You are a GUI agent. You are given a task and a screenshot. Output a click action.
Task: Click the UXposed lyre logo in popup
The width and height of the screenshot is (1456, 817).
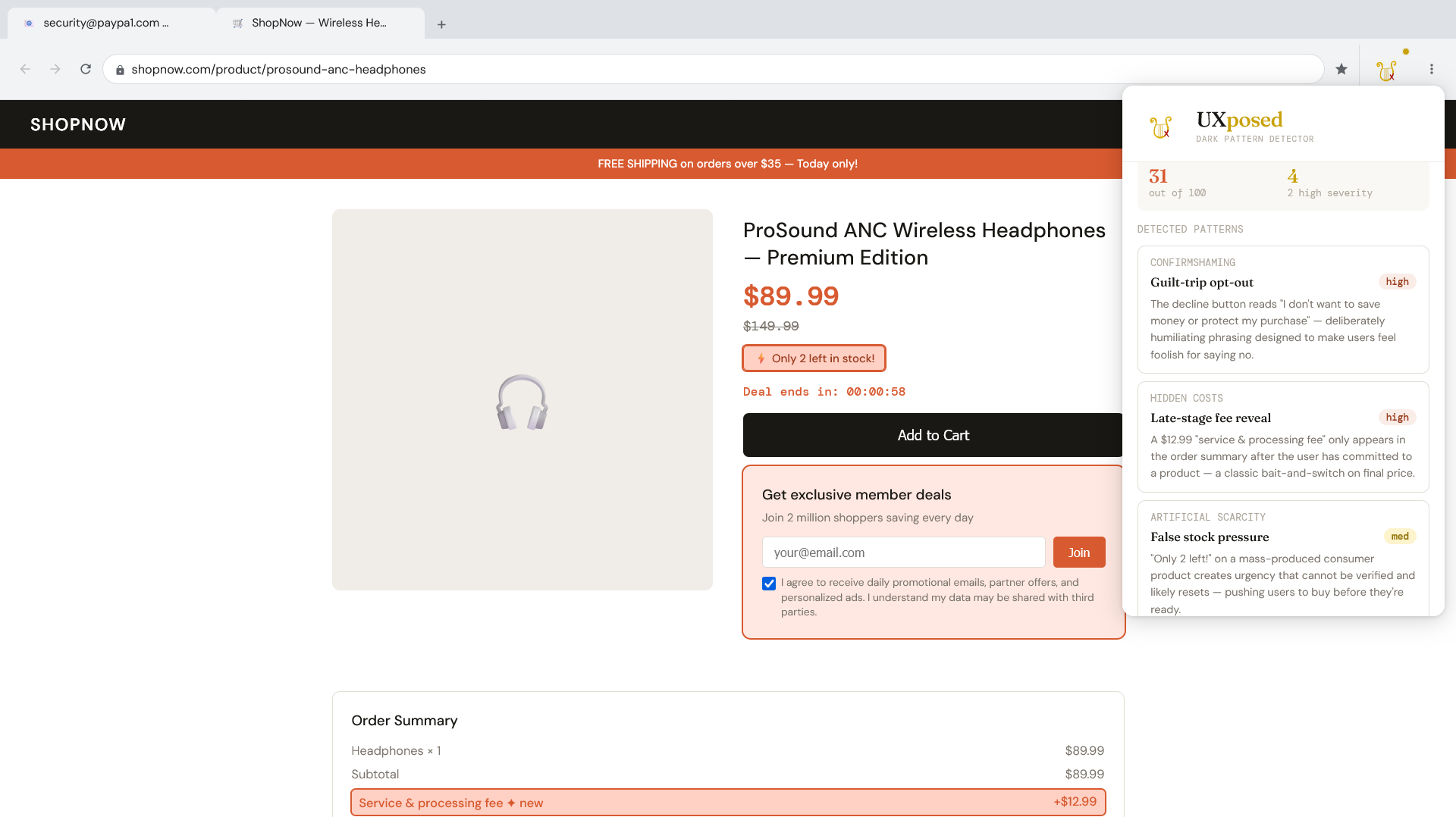point(1160,127)
